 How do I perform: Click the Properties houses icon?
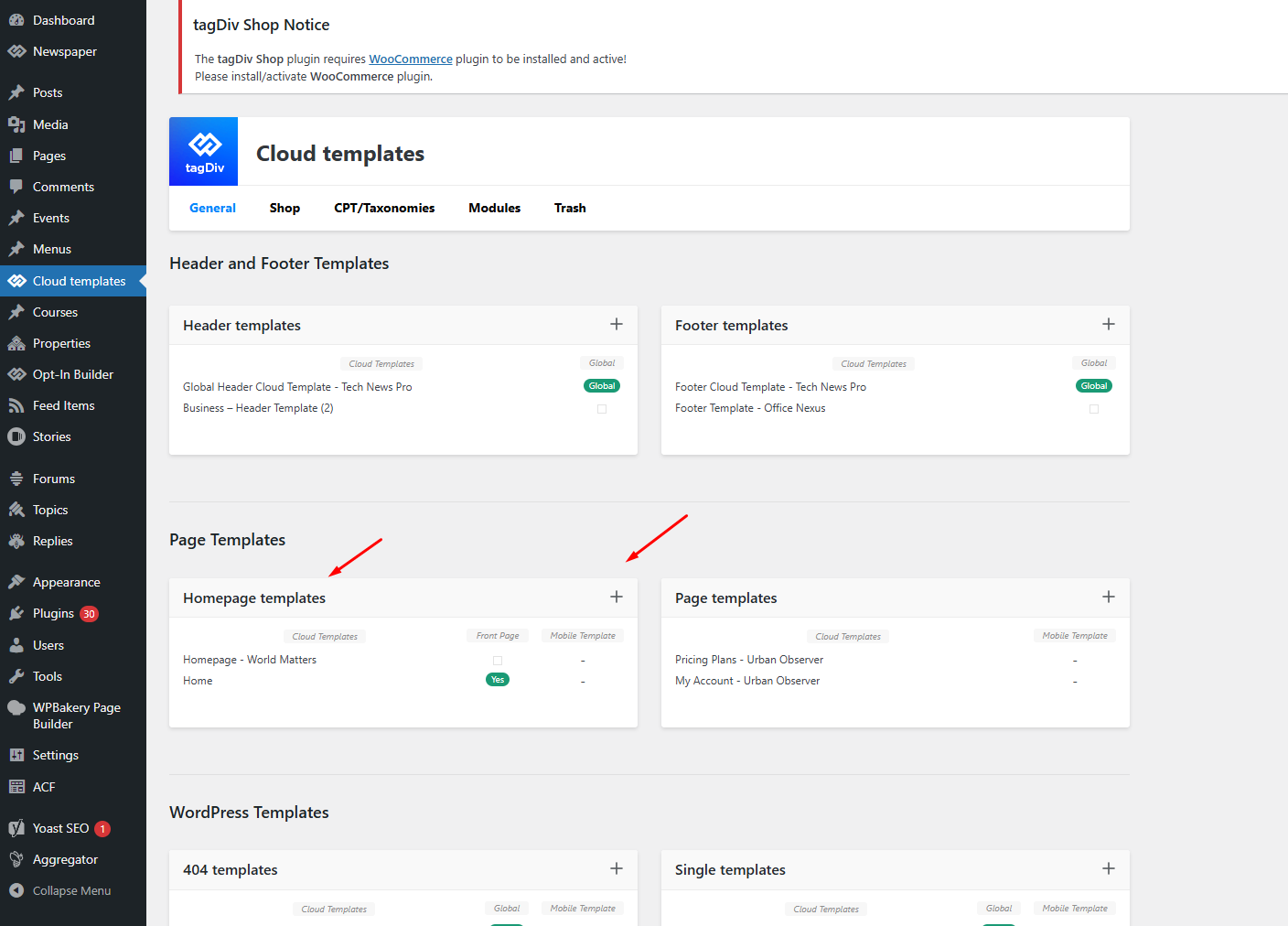(16, 343)
